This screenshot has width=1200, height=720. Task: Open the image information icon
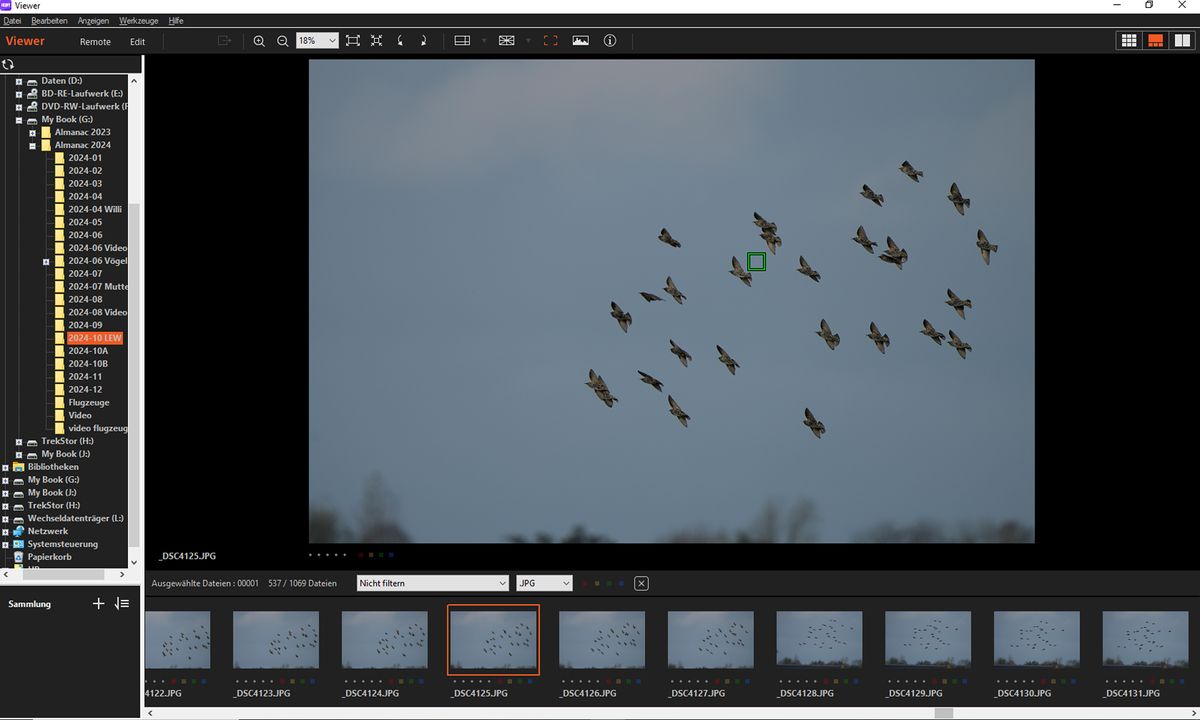tap(610, 41)
